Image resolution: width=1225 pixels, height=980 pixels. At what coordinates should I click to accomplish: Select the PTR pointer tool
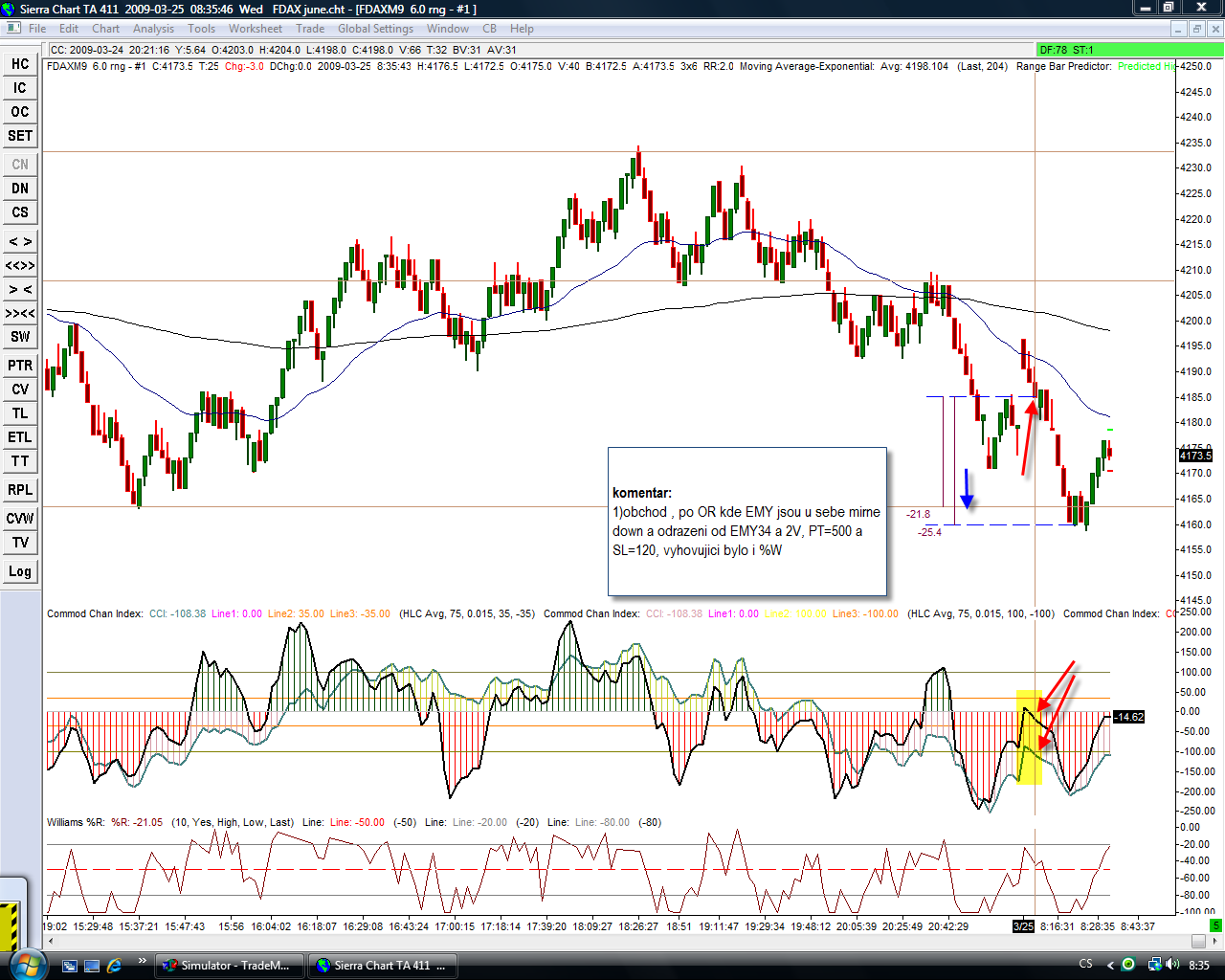point(20,366)
